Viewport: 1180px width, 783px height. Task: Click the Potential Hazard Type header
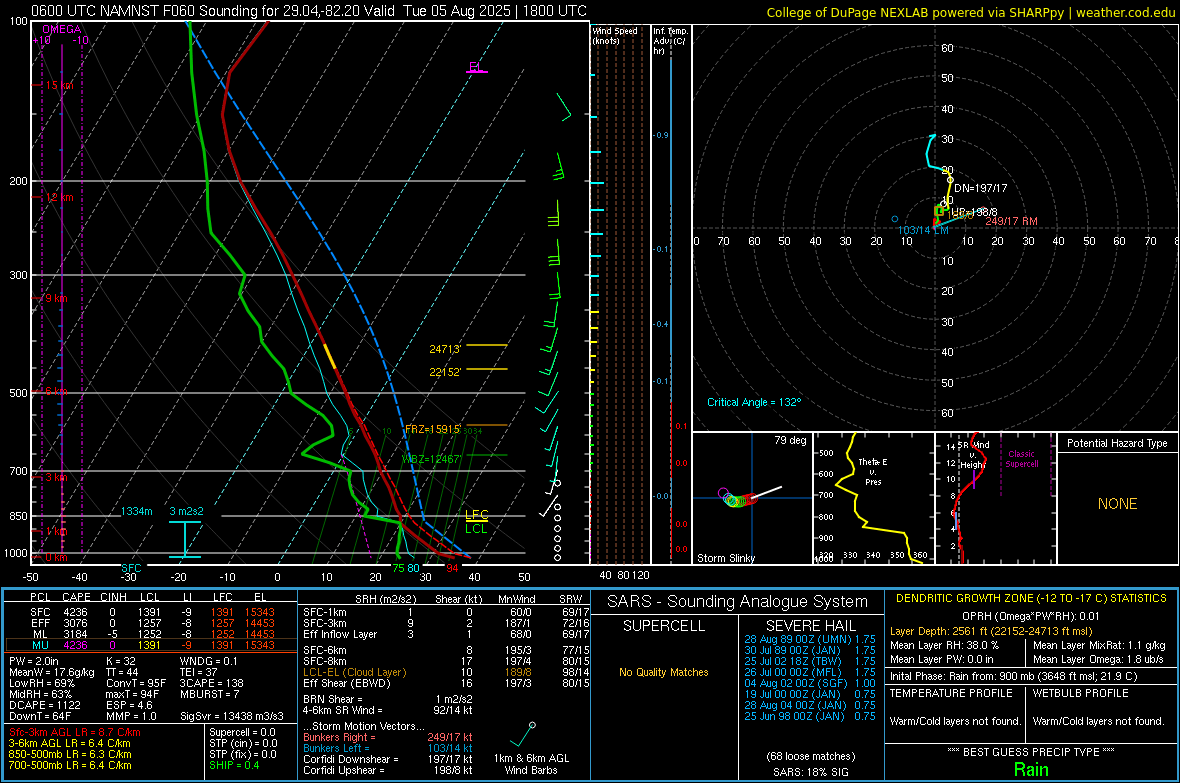(1117, 443)
